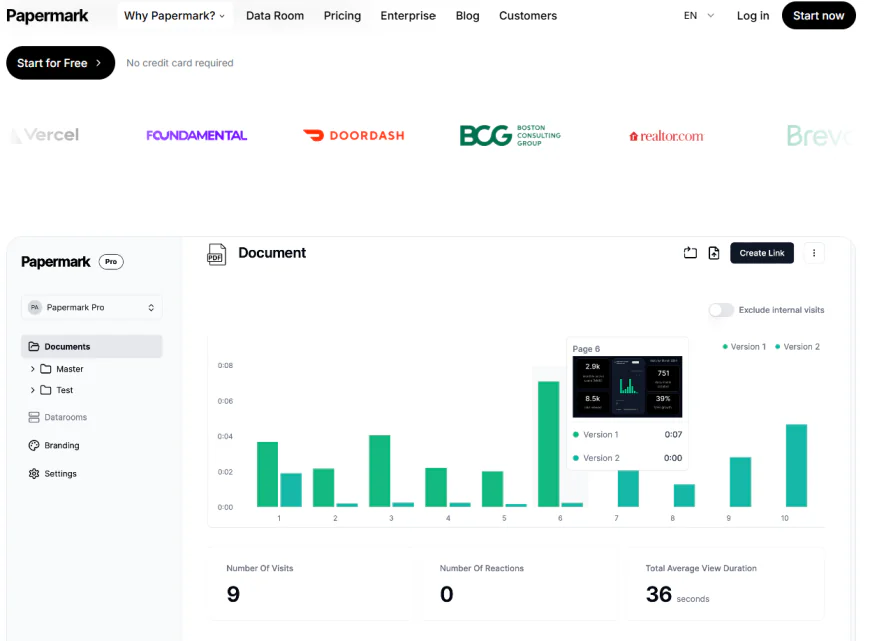870x641 pixels.
Task: Click the Document title heading
Action: (x=272, y=253)
